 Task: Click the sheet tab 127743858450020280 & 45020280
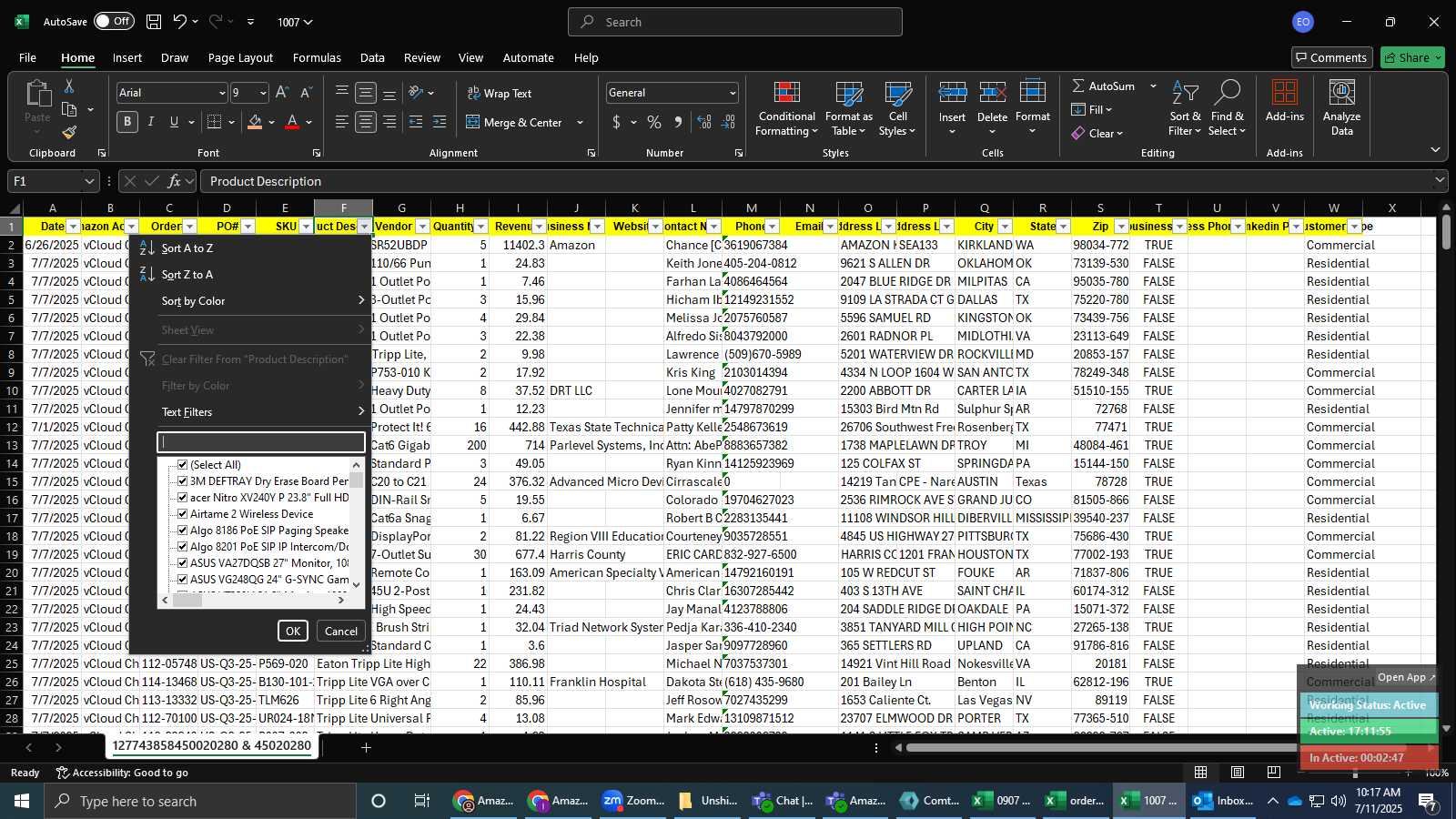point(212,746)
